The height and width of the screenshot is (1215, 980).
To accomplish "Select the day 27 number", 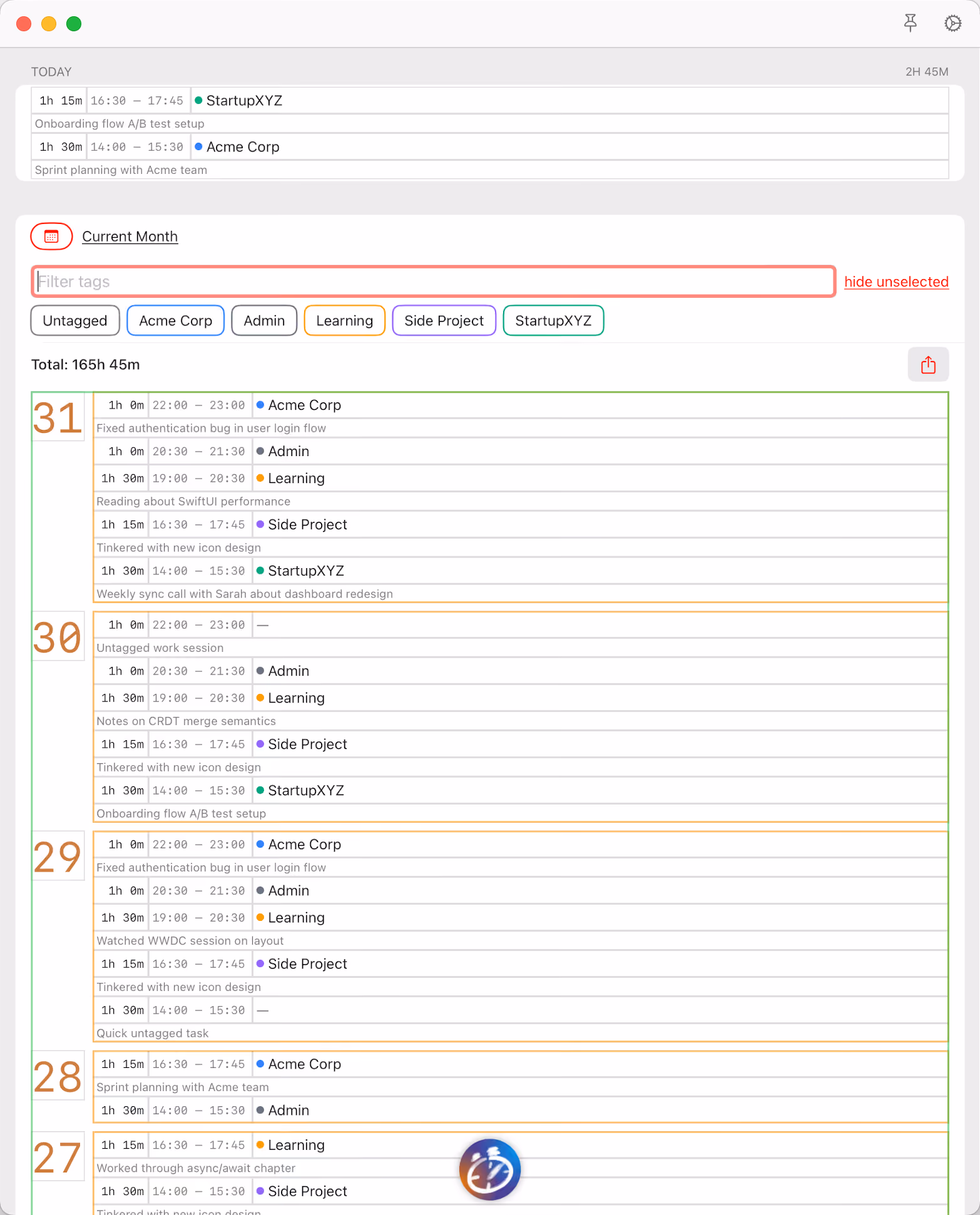I will pos(58,1157).
